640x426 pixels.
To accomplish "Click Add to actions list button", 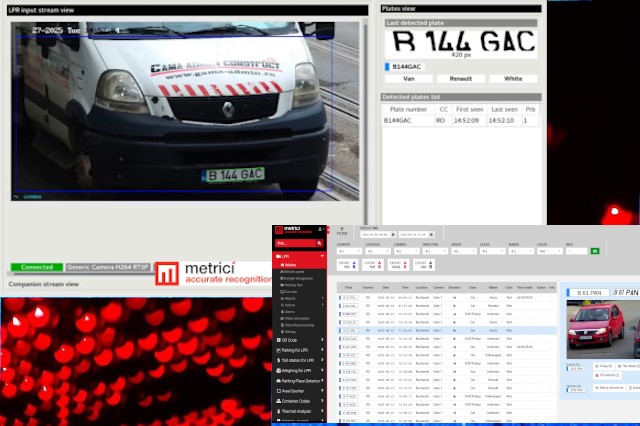I will click(x=609, y=388).
